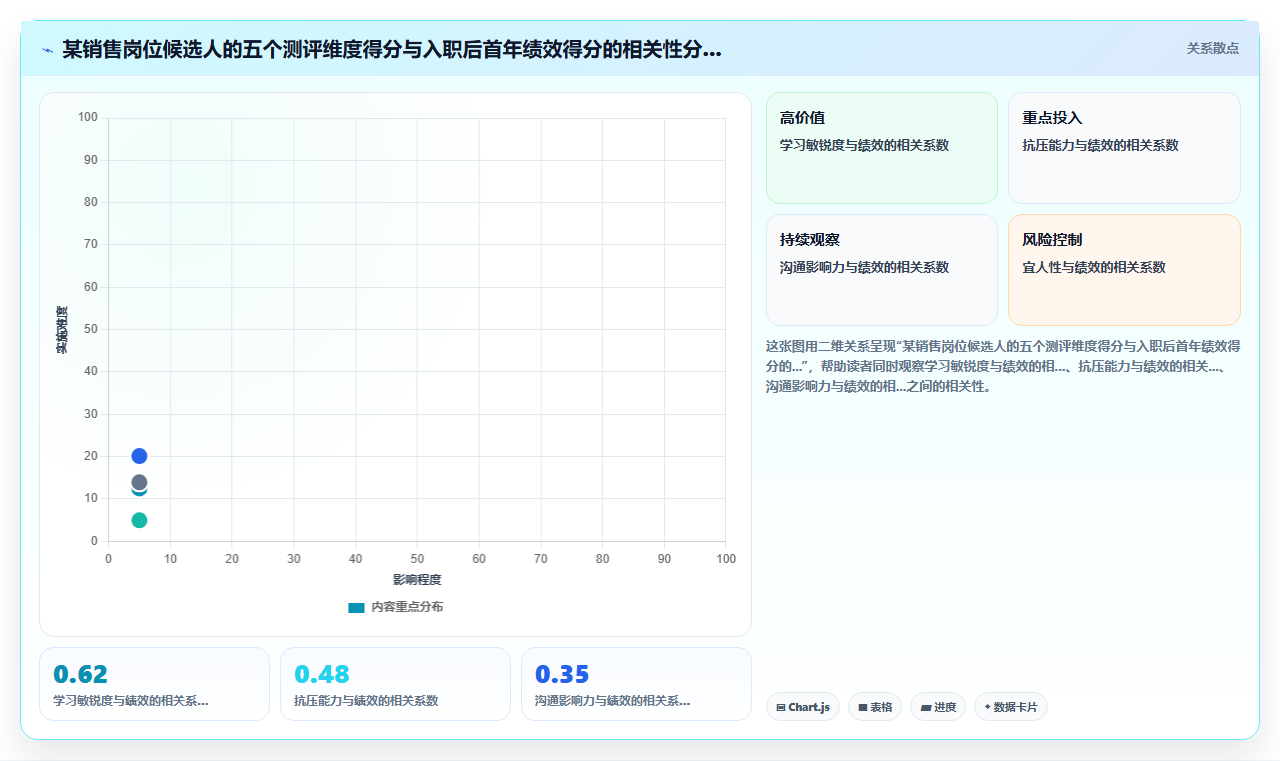The image size is (1280, 761).
Task: Open the 高价值 quadrant card
Action: click(882, 148)
